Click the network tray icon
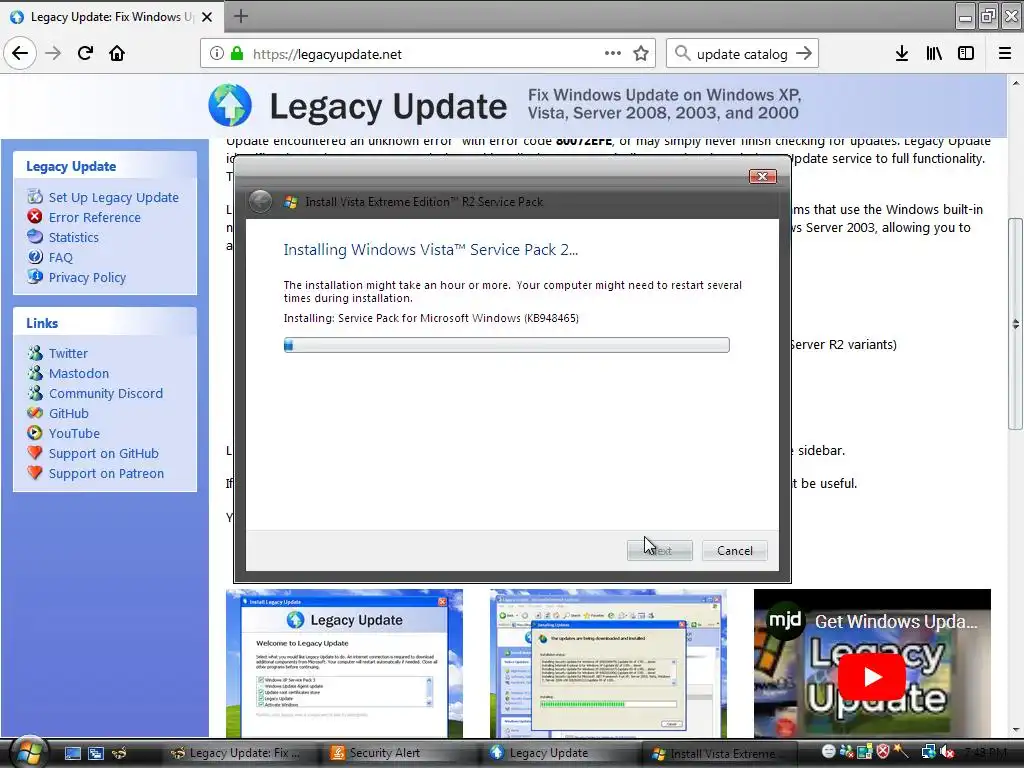This screenshot has width=1024, height=768. 928,752
